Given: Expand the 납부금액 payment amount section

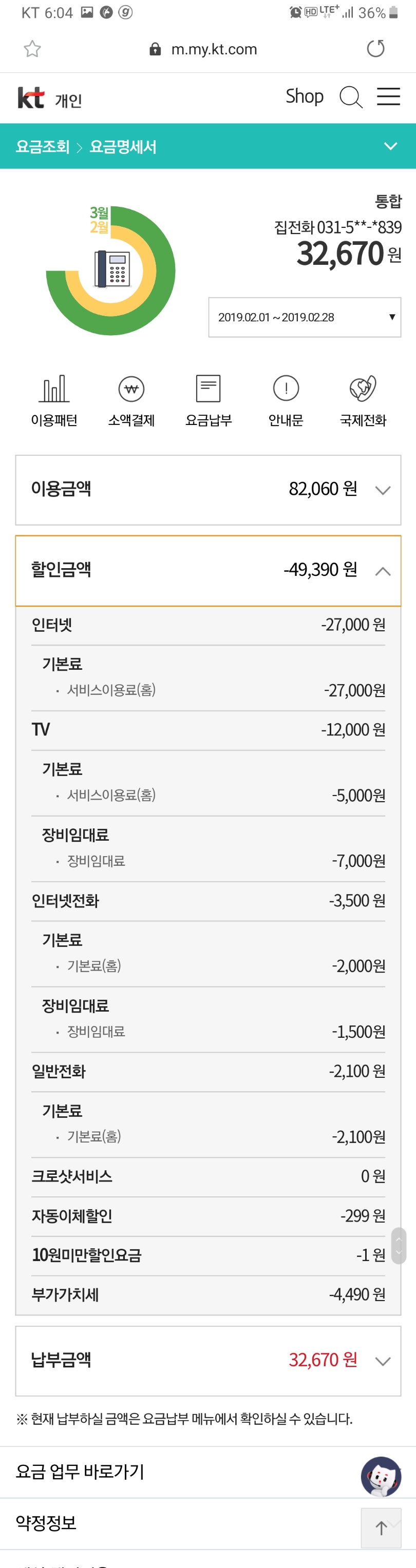Looking at the screenshot, I should 383,1361.
